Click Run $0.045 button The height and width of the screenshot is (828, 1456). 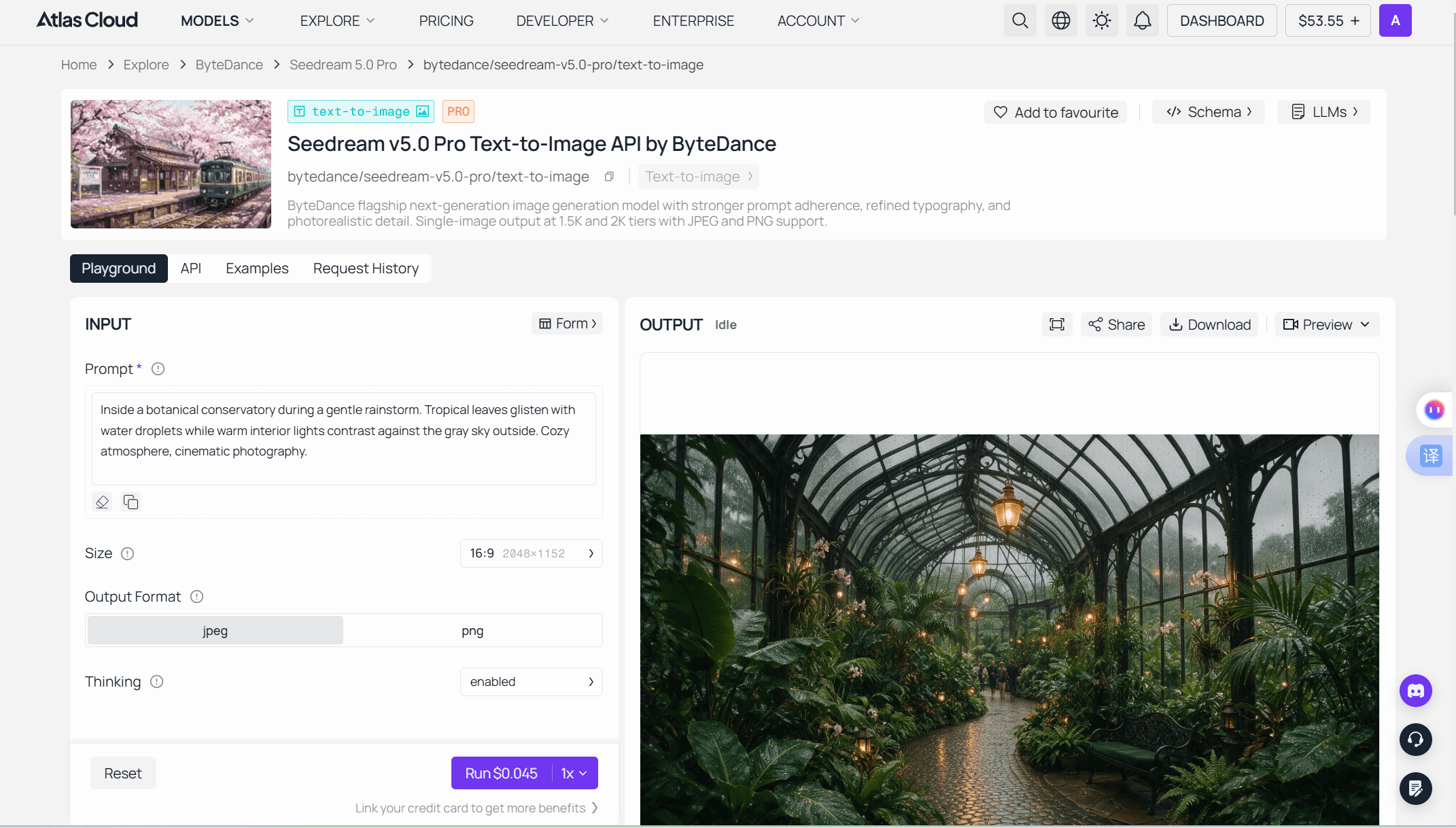[502, 774]
